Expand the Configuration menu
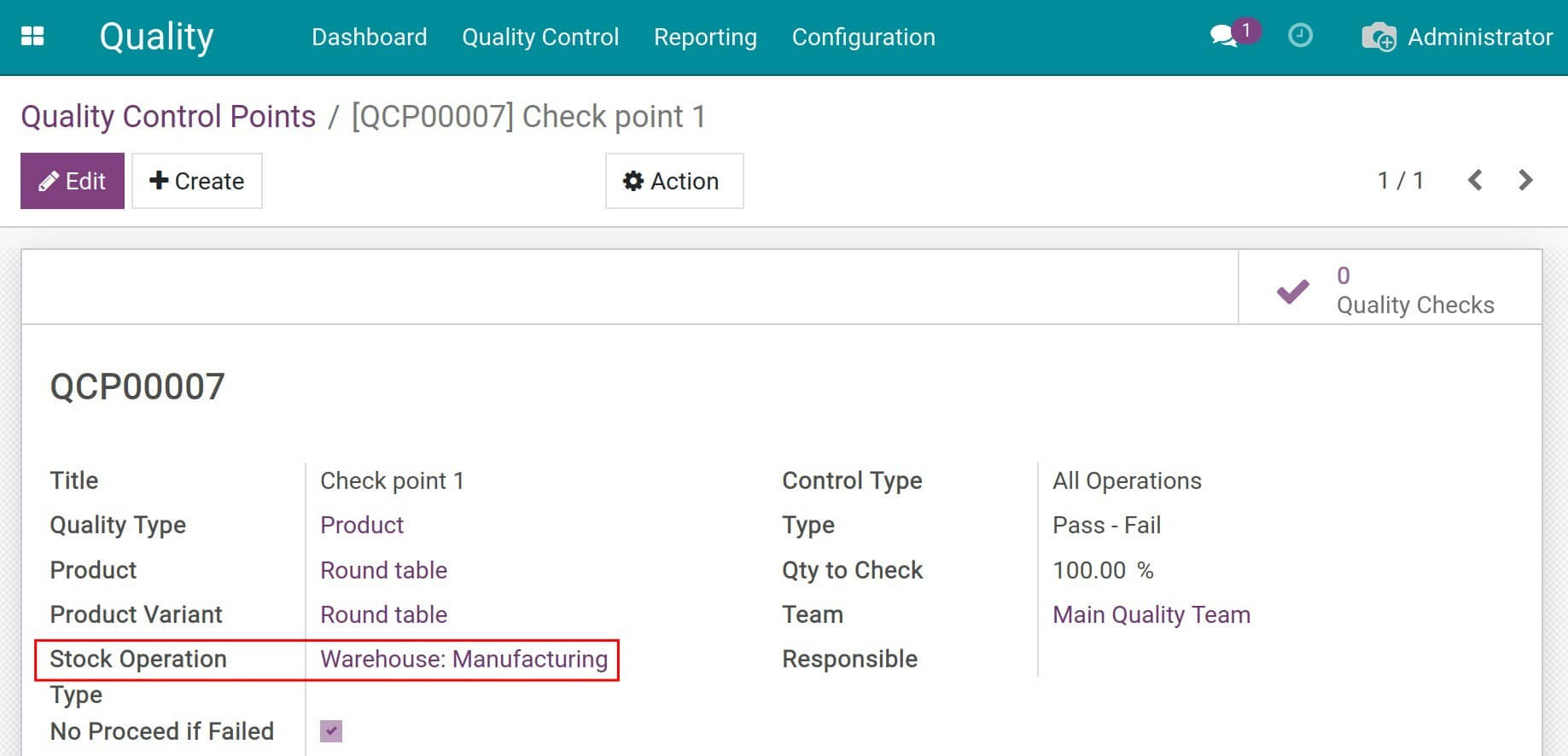The height and width of the screenshot is (756, 1568). [863, 37]
